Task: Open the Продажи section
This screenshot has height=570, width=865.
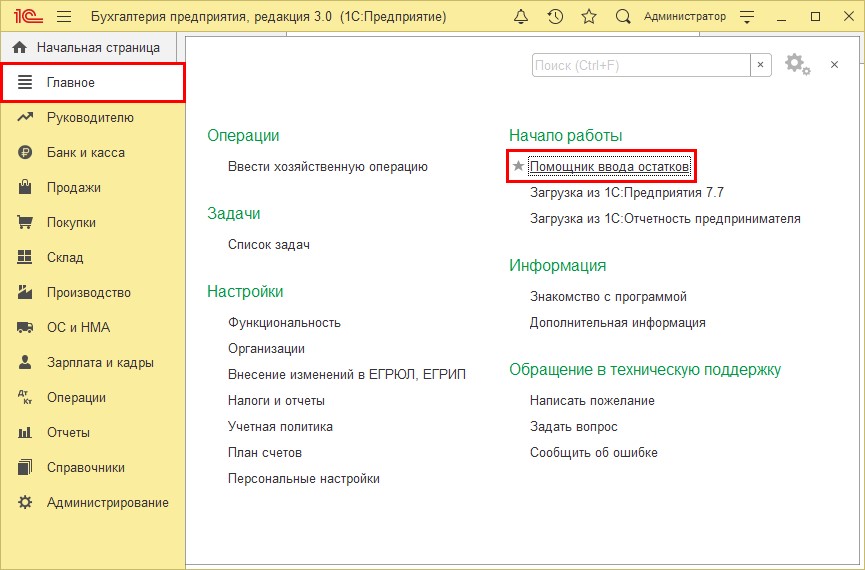Action: (x=93, y=188)
